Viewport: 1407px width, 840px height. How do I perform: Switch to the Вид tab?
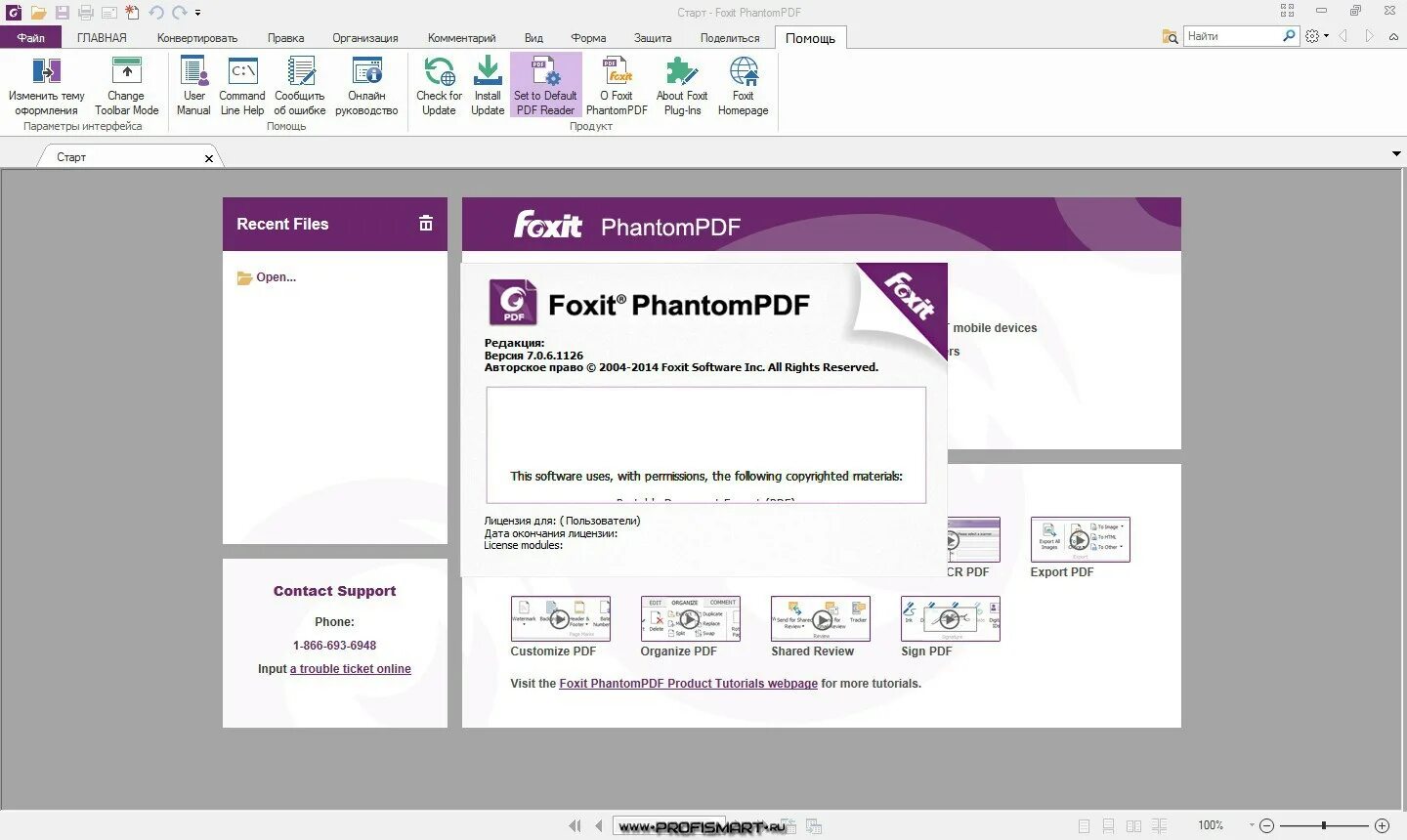(x=533, y=38)
